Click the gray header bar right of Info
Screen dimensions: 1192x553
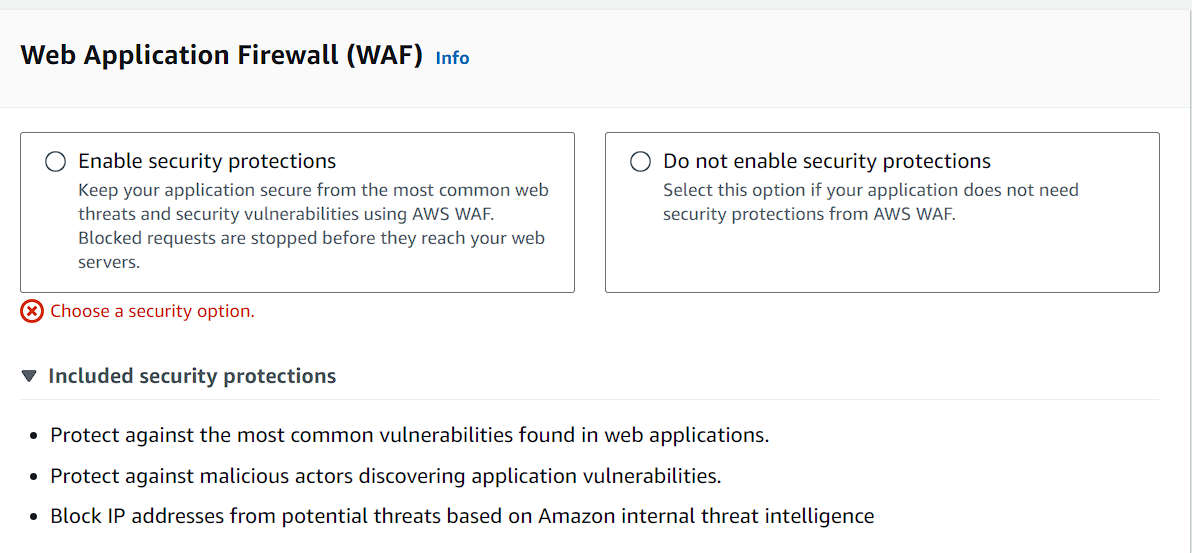tap(829, 58)
